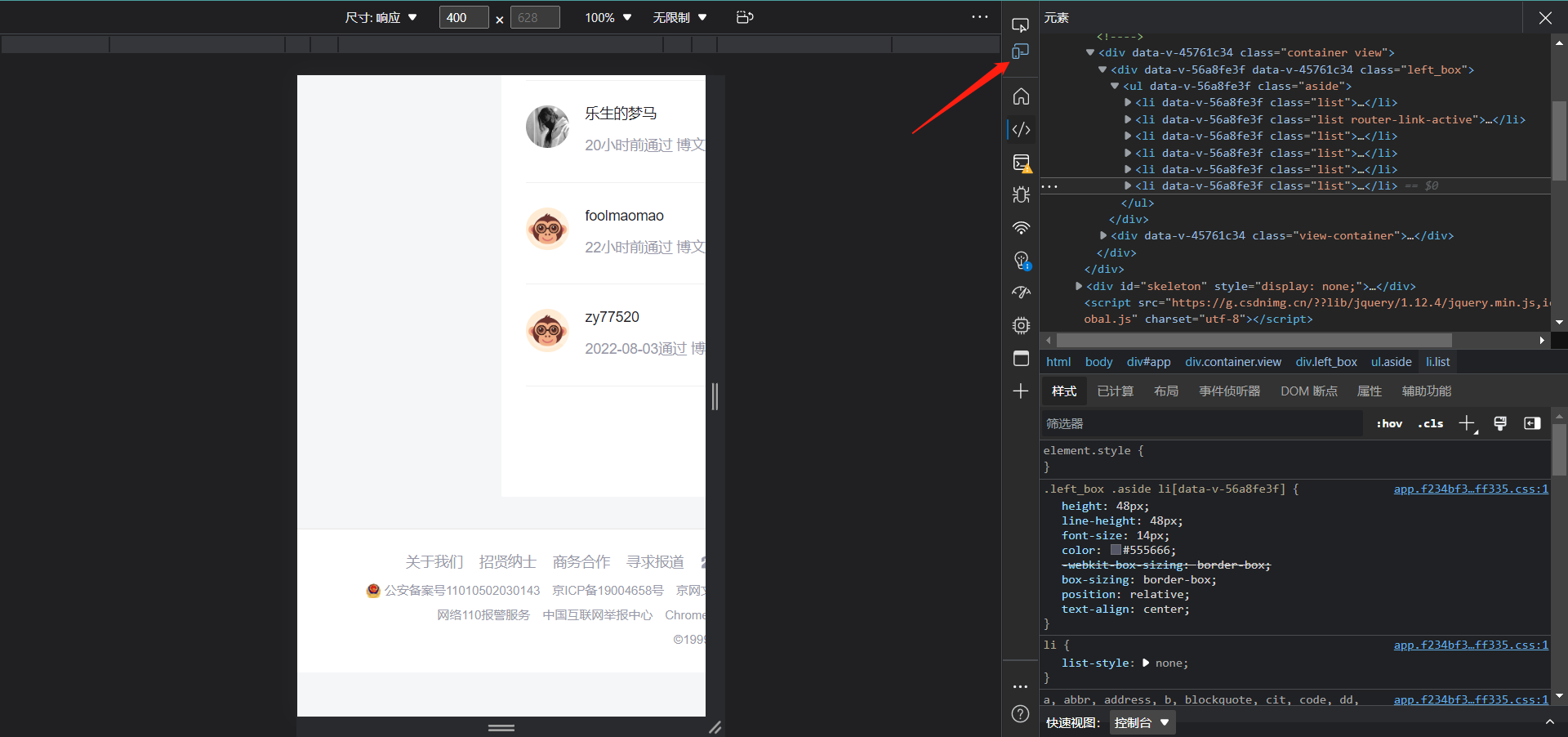1568x737 pixels.
Task: Select ul.aside in breadcrumb
Action: pyautogui.click(x=1391, y=362)
